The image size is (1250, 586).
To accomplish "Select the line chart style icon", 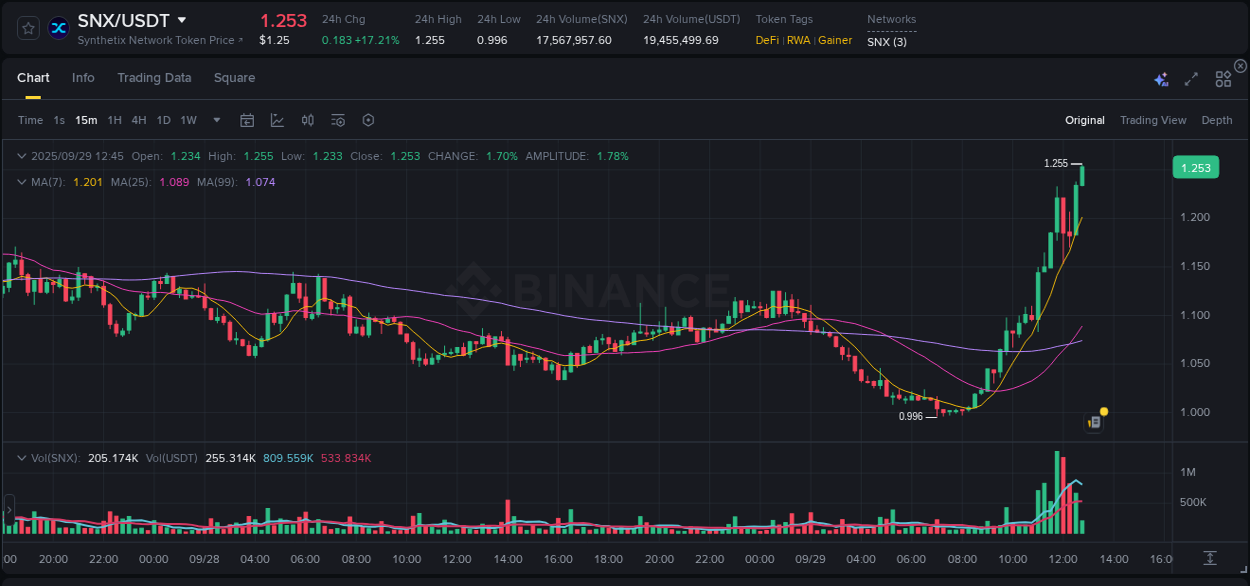I will tap(277, 120).
